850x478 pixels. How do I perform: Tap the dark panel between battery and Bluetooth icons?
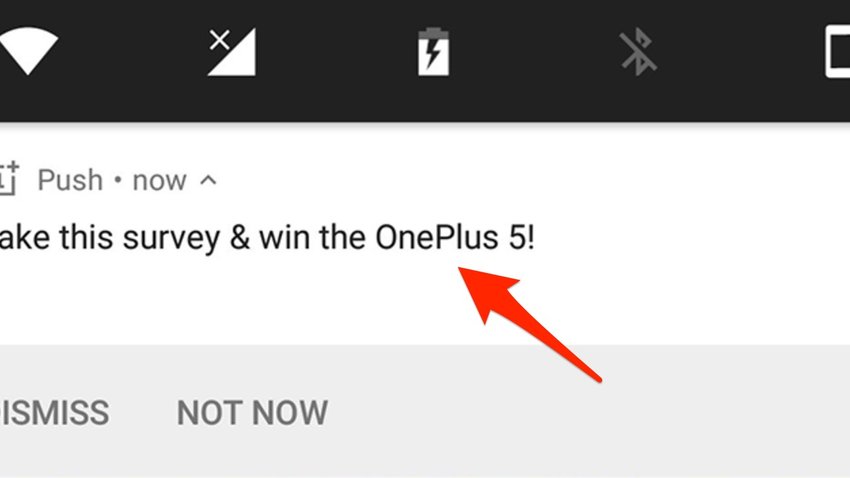534,51
